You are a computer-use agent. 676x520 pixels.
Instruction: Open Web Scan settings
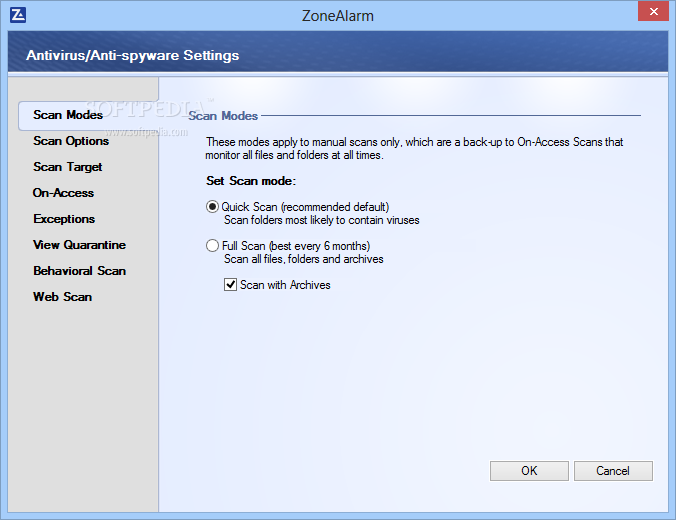[x=63, y=297]
